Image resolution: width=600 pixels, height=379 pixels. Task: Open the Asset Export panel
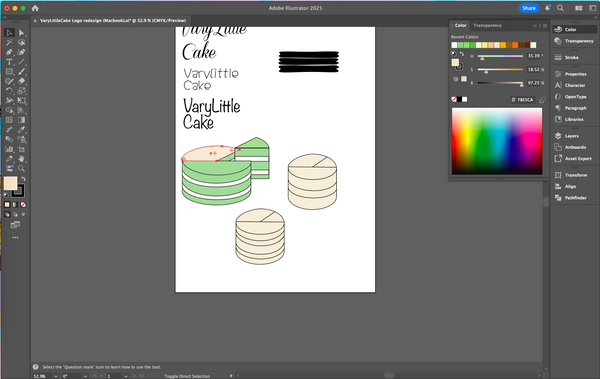(x=578, y=158)
